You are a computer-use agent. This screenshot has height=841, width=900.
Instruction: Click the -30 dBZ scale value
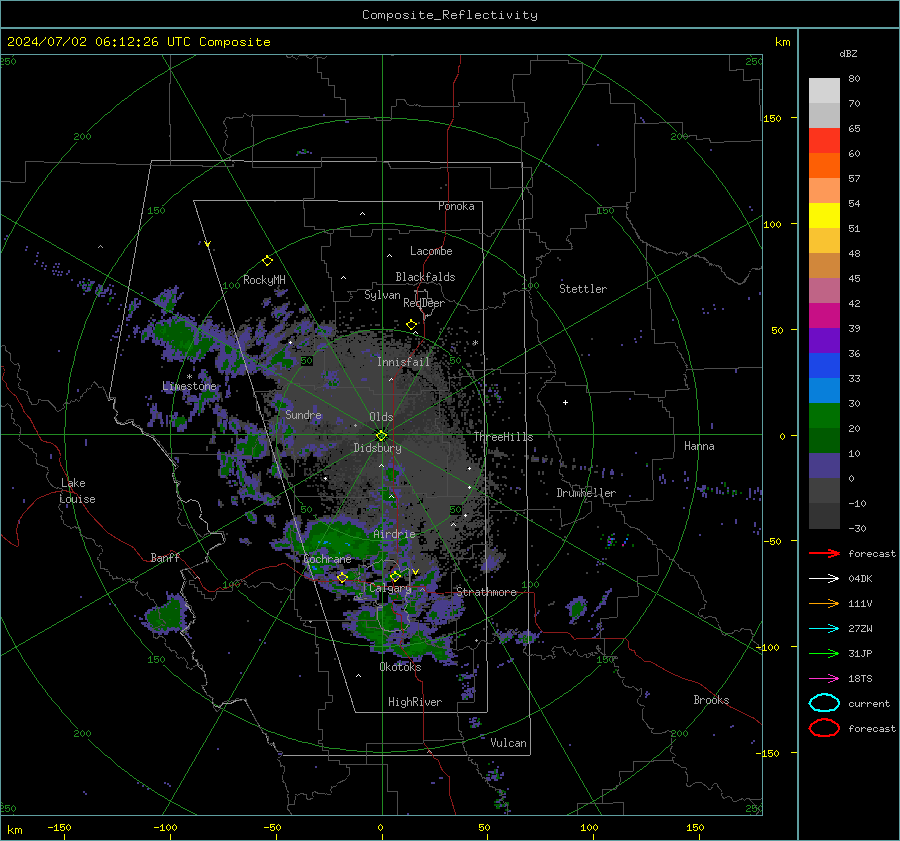pyautogui.click(x=858, y=528)
